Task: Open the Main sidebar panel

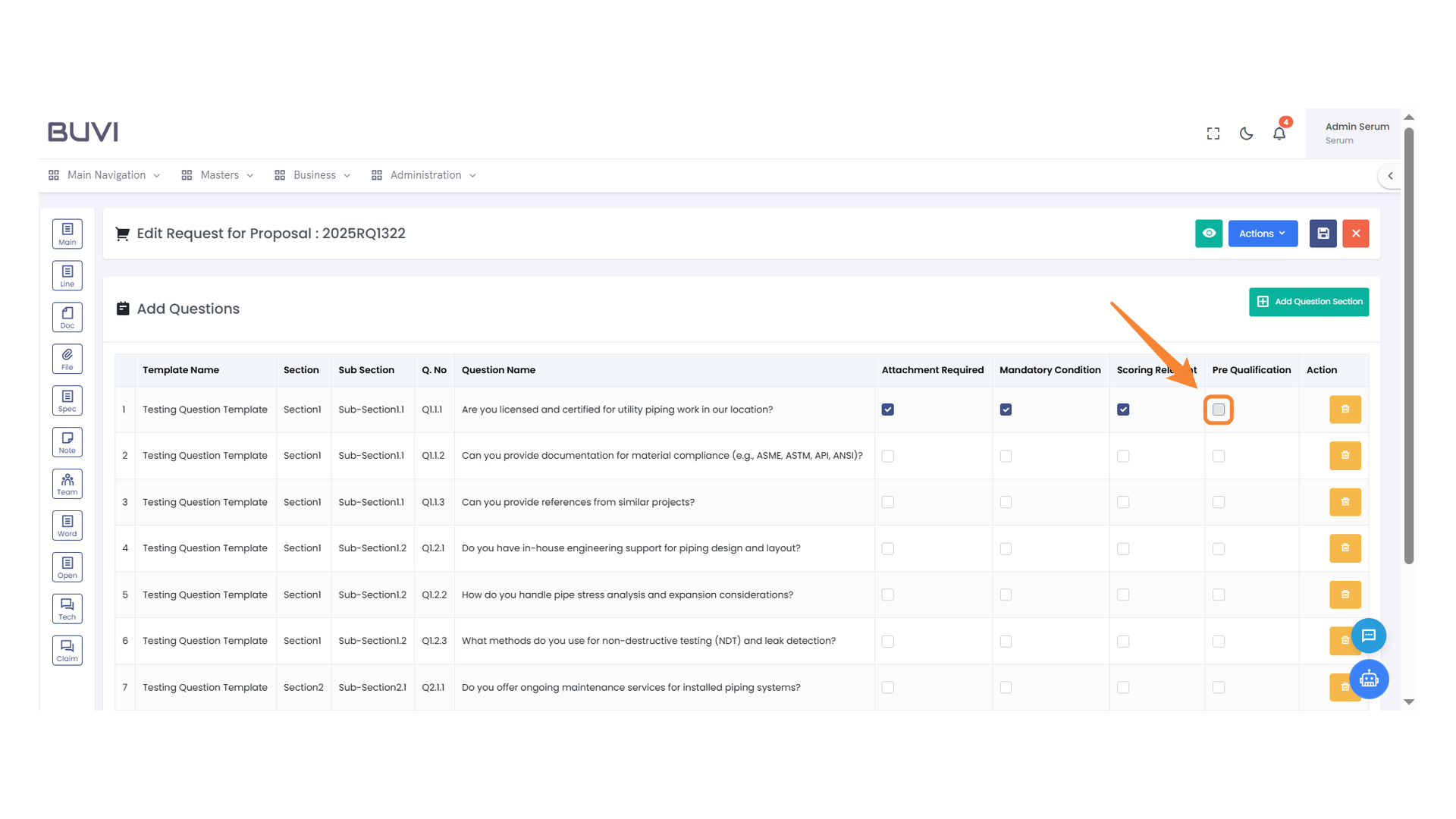Action: point(67,234)
